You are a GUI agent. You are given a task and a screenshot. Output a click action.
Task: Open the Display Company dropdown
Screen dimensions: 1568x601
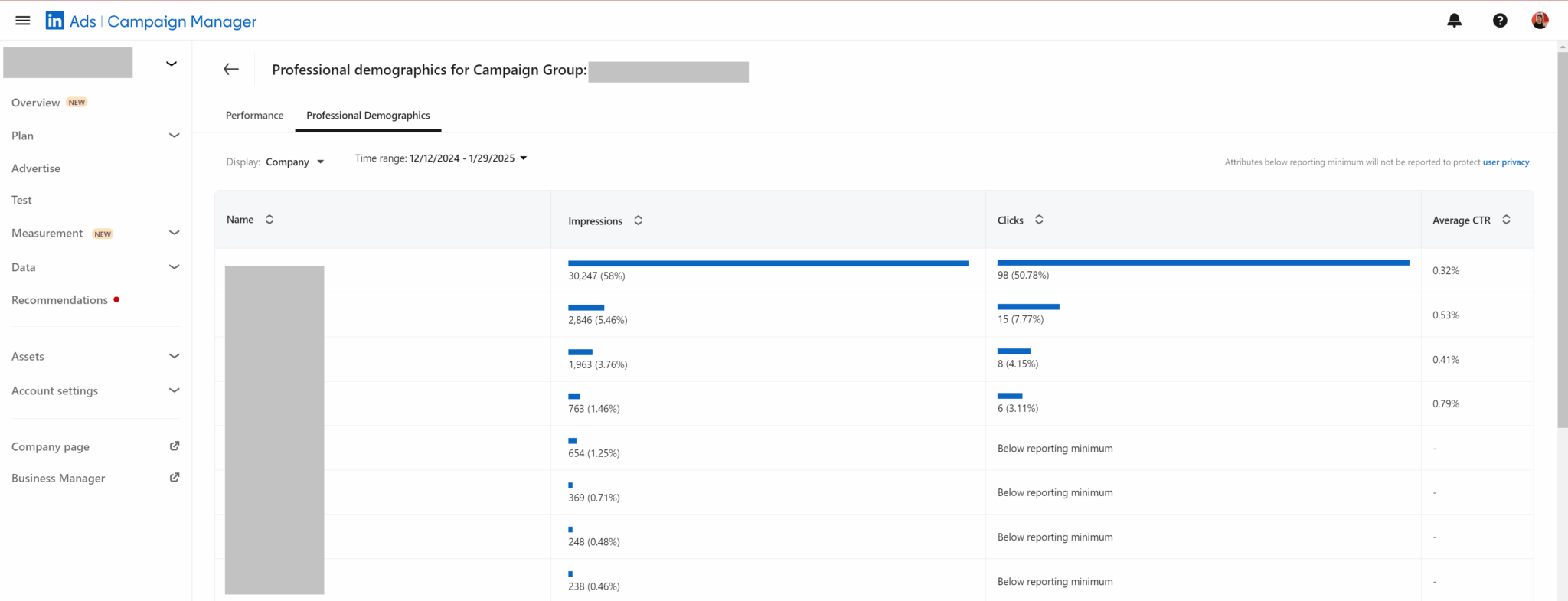tap(295, 162)
